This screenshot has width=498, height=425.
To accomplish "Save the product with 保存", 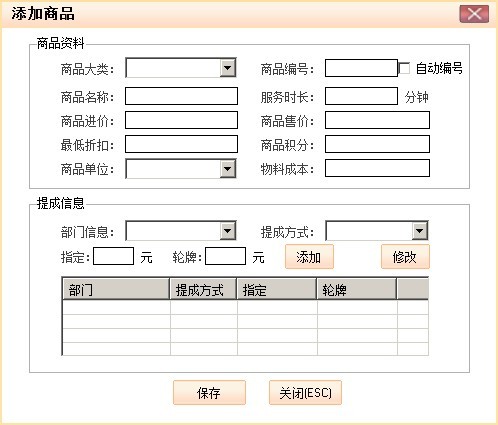I will (209, 393).
